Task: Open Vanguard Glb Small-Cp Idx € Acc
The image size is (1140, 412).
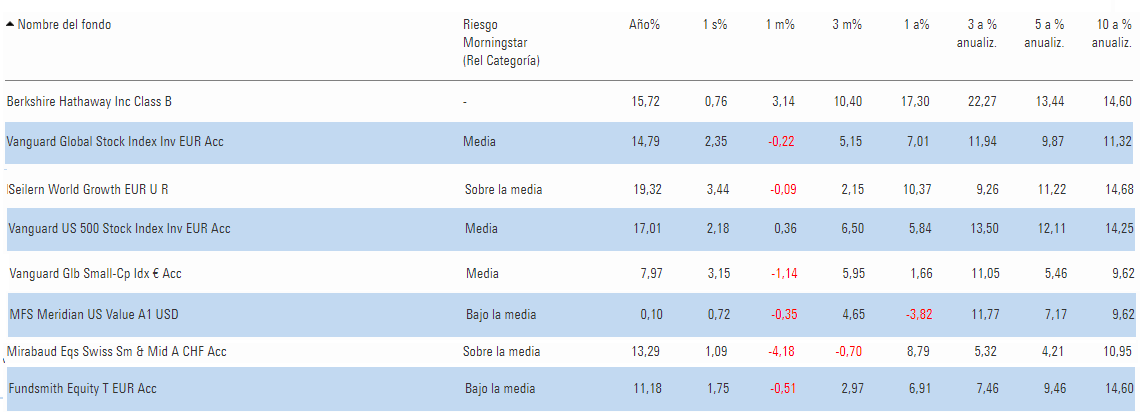Action: [x=95, y=274]
